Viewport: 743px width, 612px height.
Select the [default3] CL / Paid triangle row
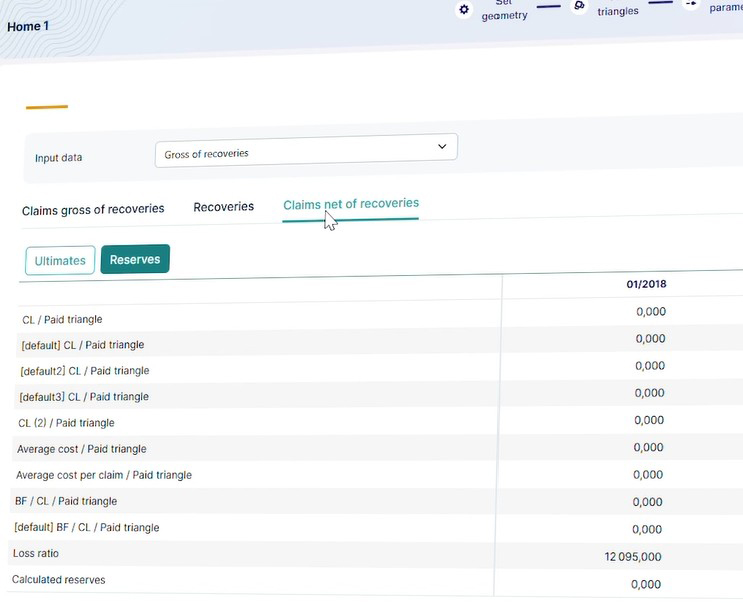point(84,397)
